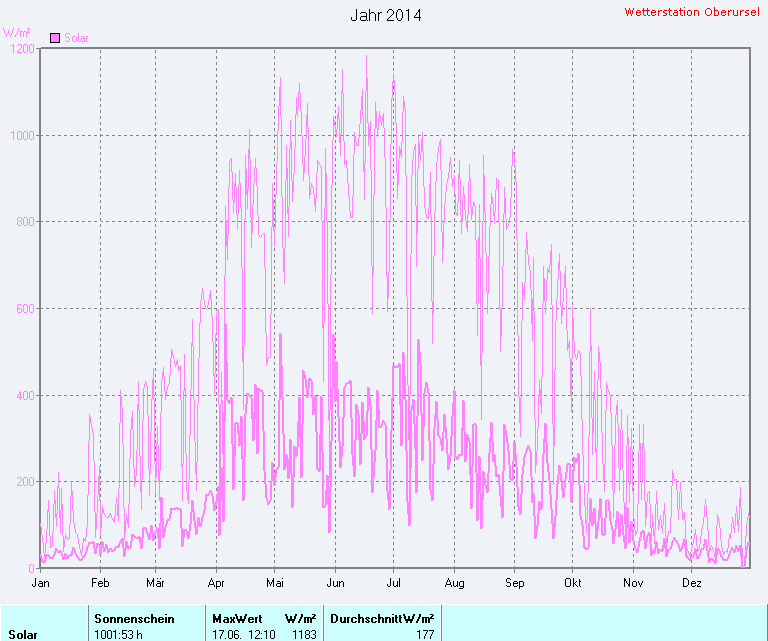Click the 'Mär' month axis label

coord(155,583)
